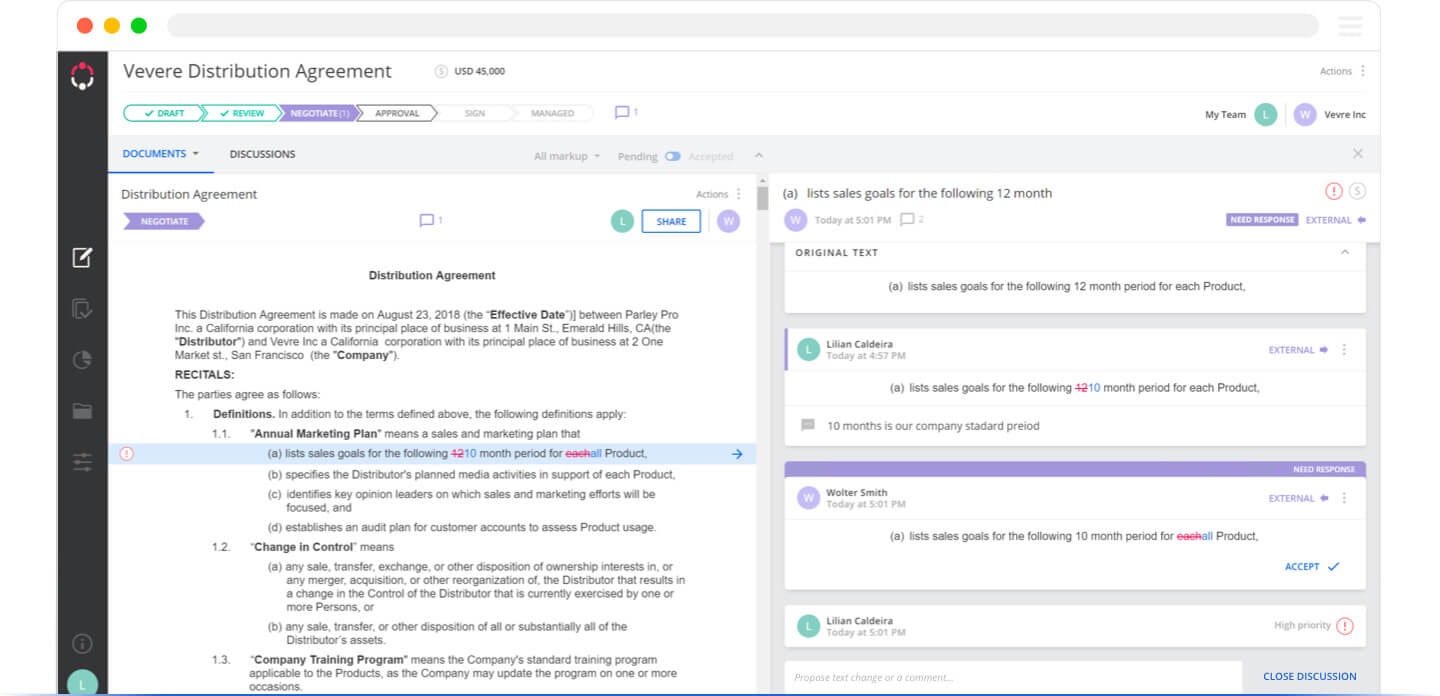Click the USD 45,000 value
Screen dimensions: 1440x696
pyautogui.click(x=479, y=71)
